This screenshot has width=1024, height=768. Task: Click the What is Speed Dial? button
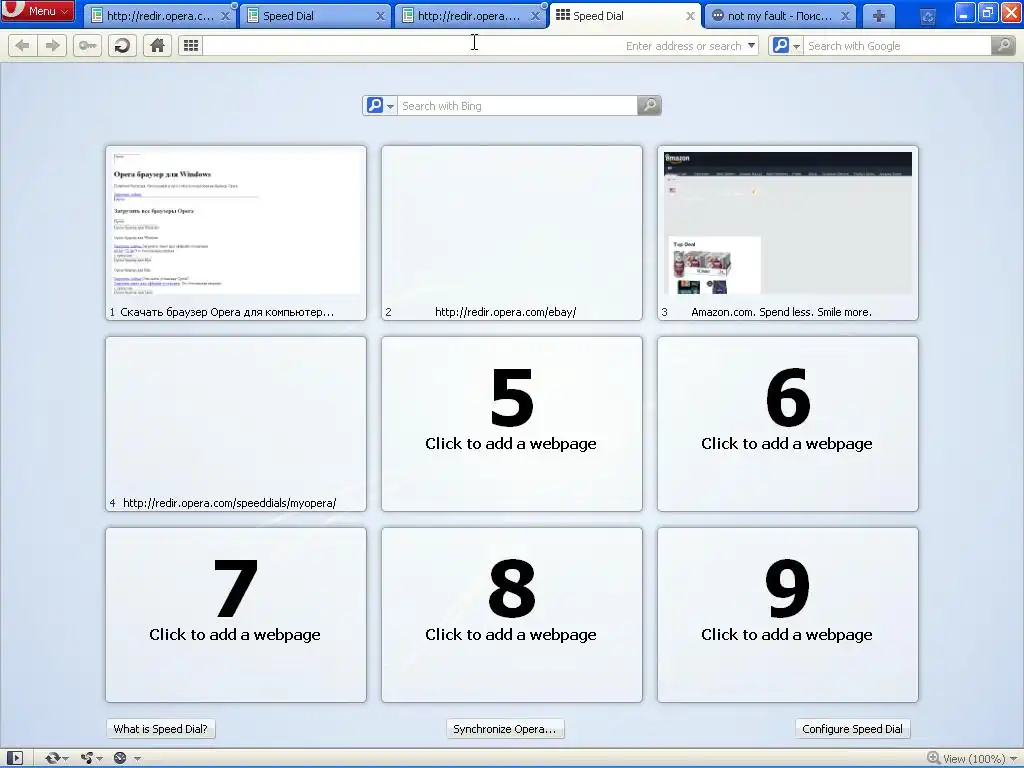pyautogui.click(x=161, y=729)
